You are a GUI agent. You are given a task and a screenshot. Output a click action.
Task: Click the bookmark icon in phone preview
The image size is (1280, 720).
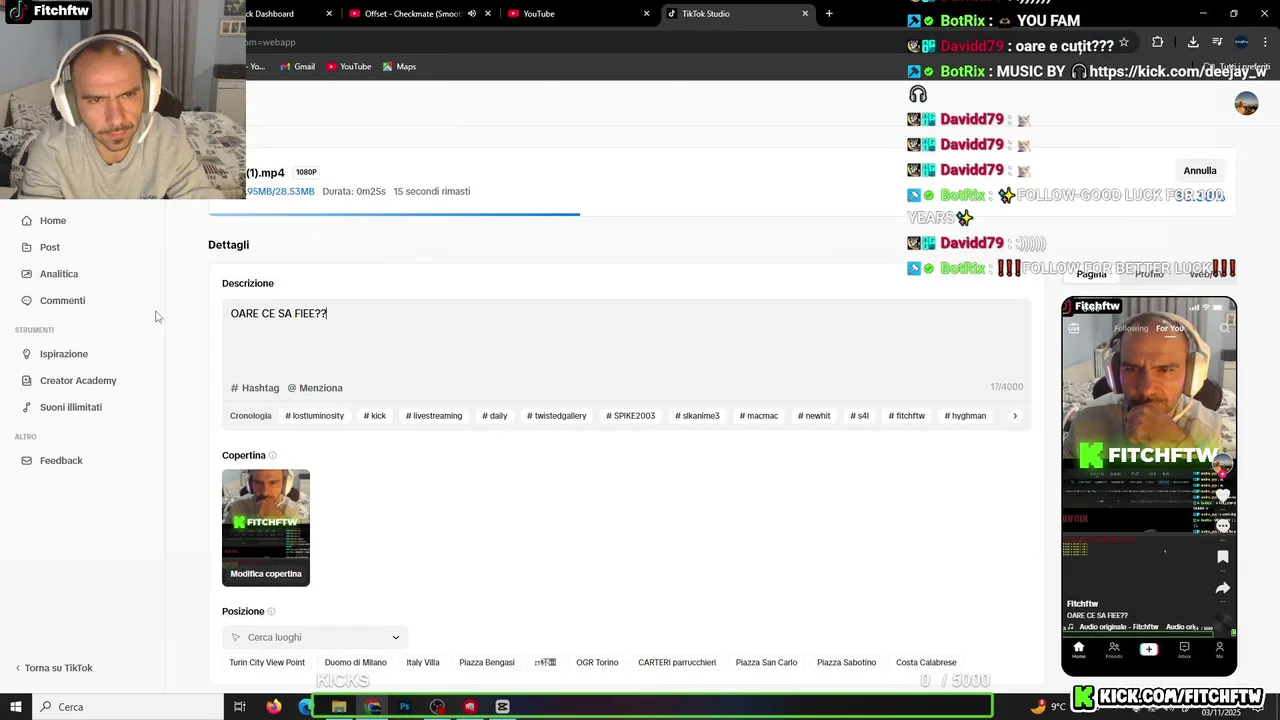1222,557
